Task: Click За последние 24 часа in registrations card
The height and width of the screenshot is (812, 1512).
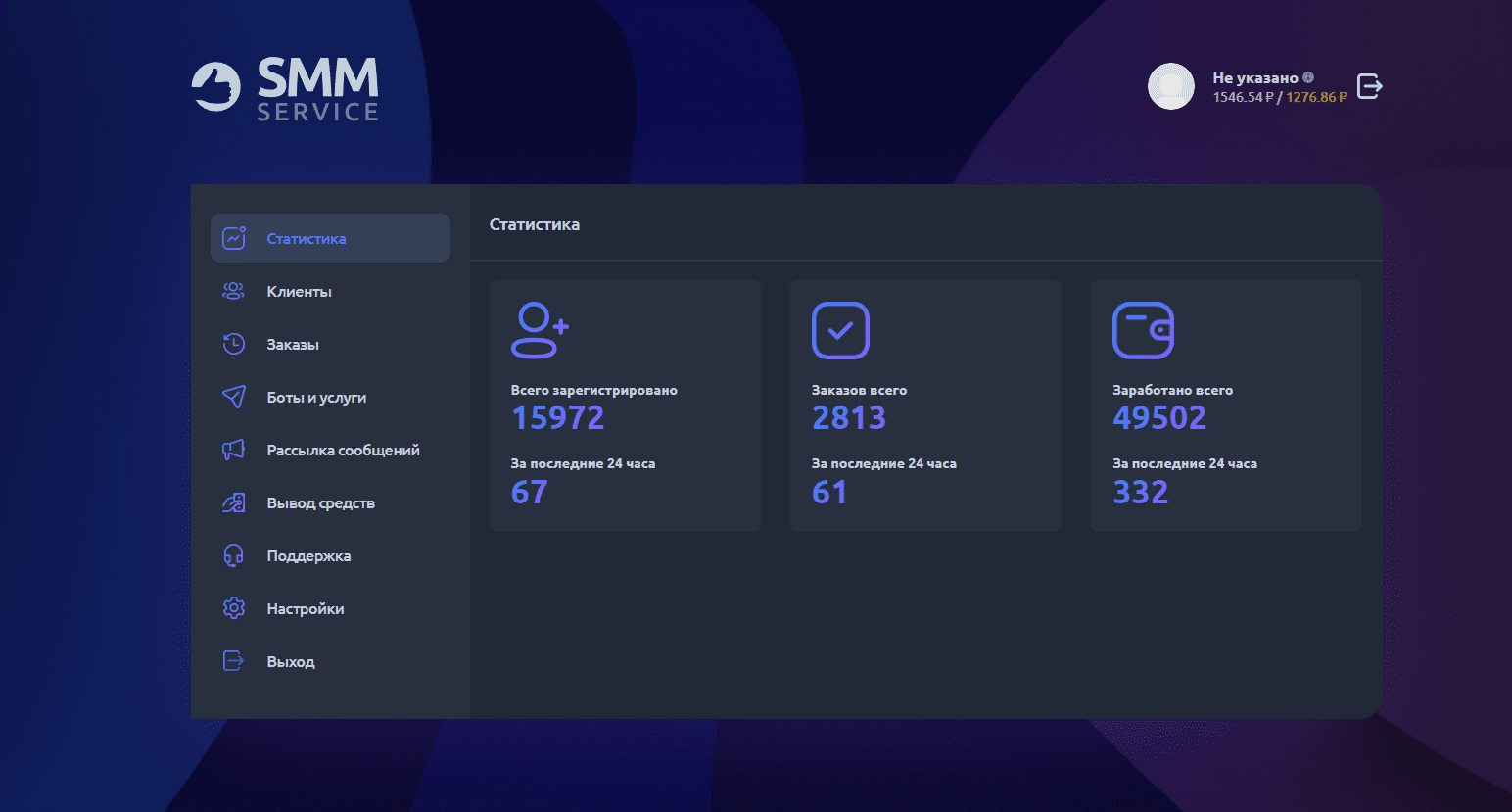Action: point(583,463)
